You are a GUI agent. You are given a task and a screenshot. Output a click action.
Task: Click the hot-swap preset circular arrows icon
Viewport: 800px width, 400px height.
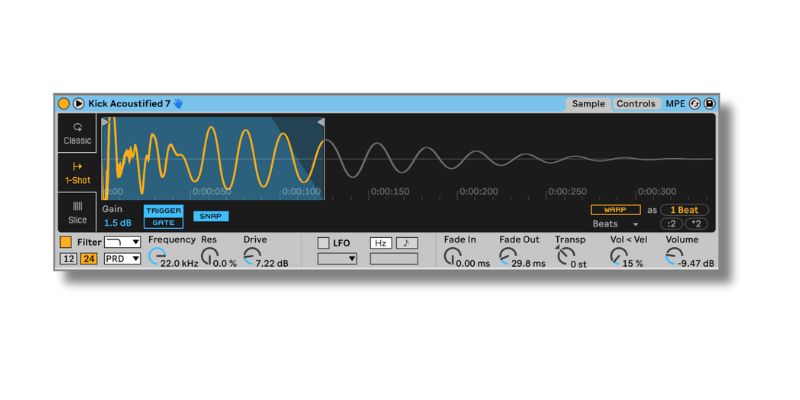pos(694,104)
